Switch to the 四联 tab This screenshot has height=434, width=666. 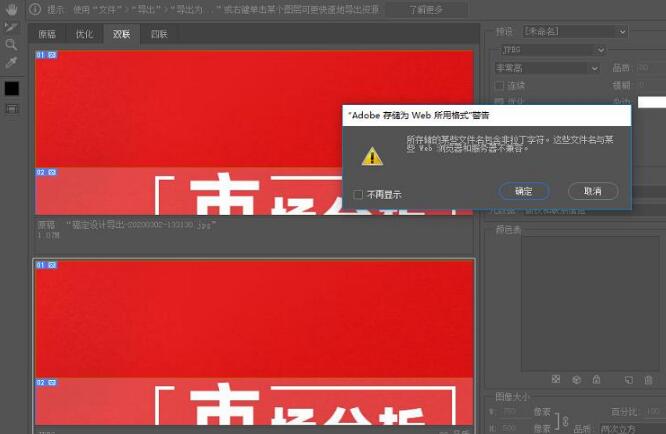tap(159, 34)
